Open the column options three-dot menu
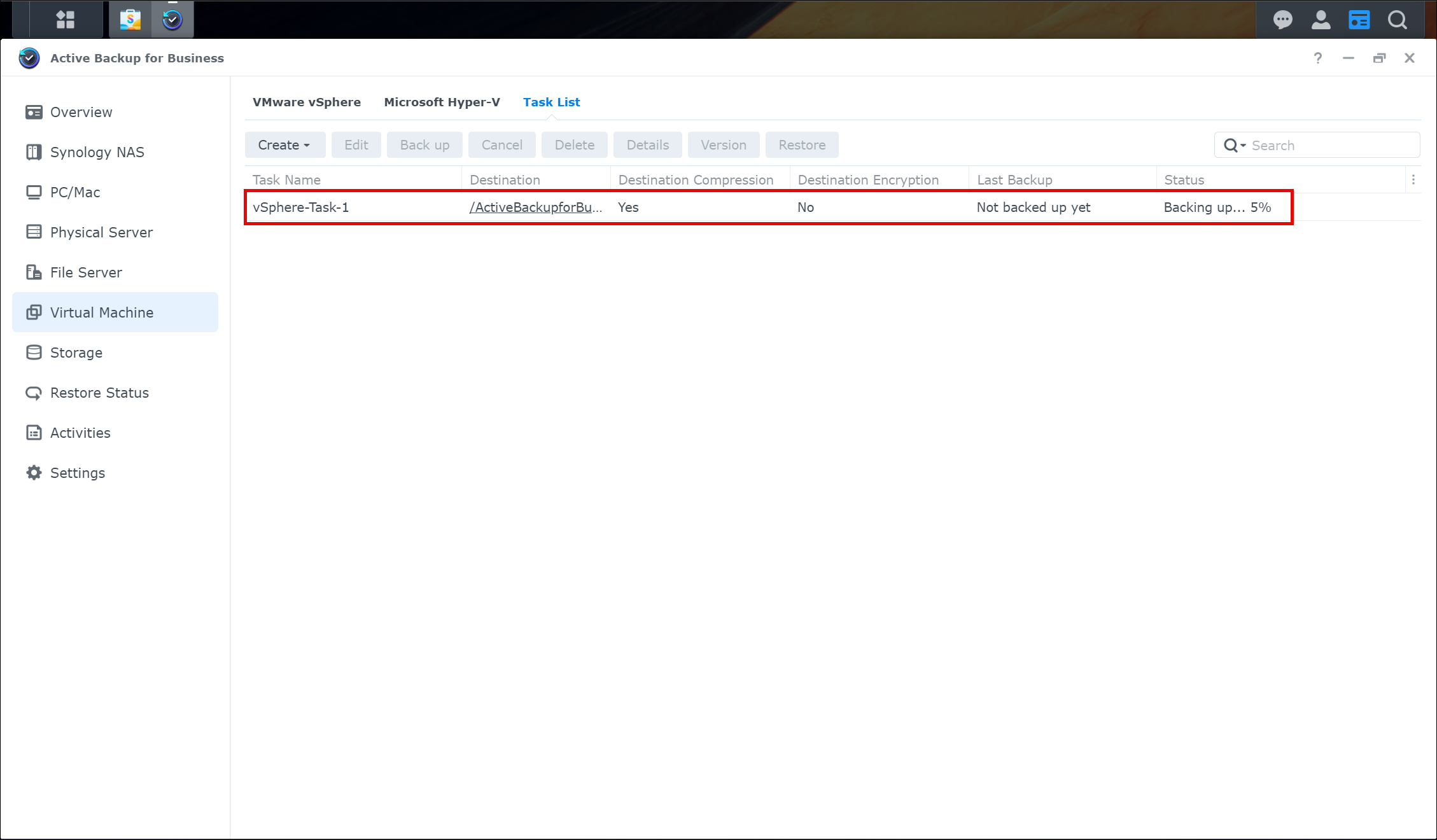The image size is (1437, 840). tap(1413, 180)
